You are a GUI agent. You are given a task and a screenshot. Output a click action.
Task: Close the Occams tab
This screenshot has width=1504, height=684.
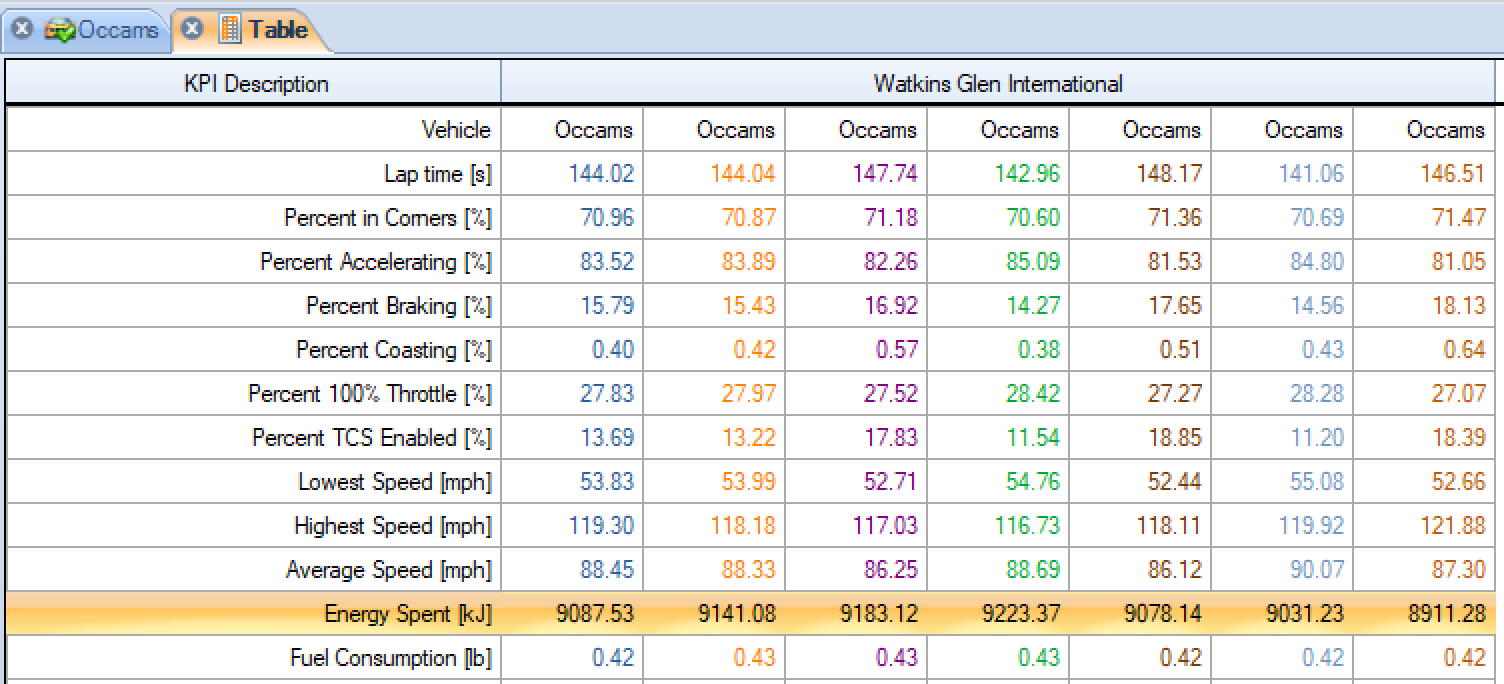22,30
